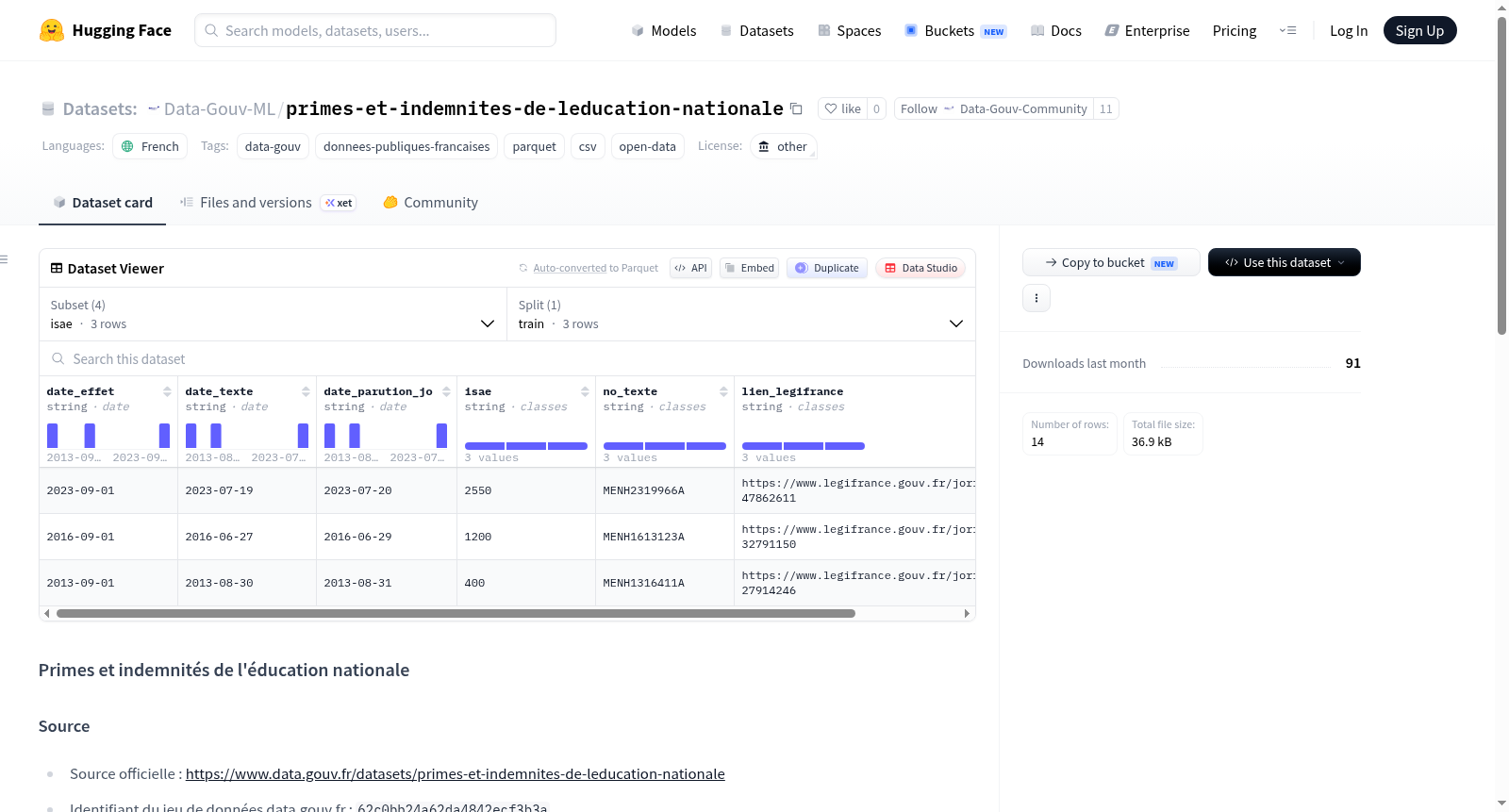Click the French language tag

click(x=150, y=146)
